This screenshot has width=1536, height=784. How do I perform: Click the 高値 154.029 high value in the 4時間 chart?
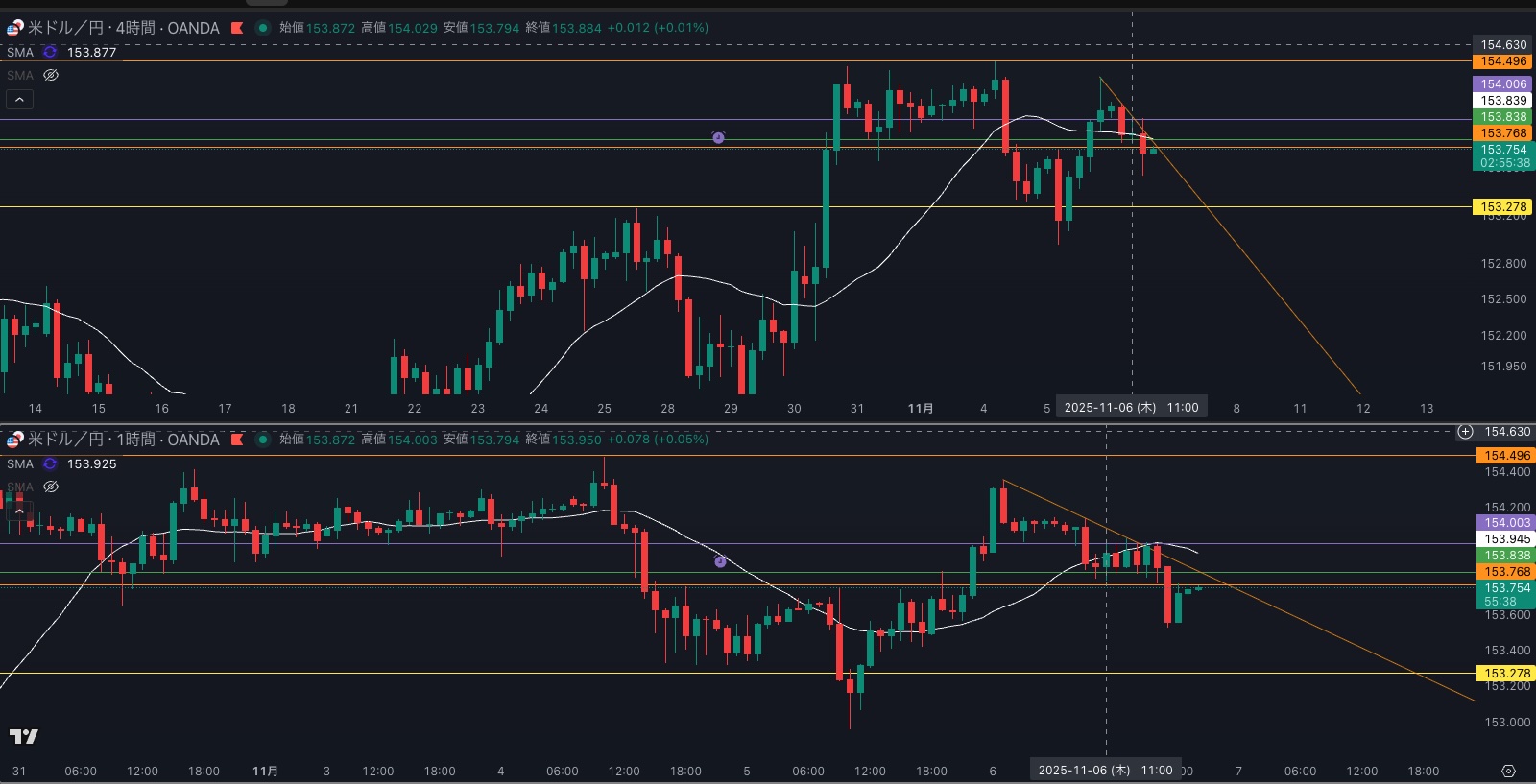(x=399, y=28)
